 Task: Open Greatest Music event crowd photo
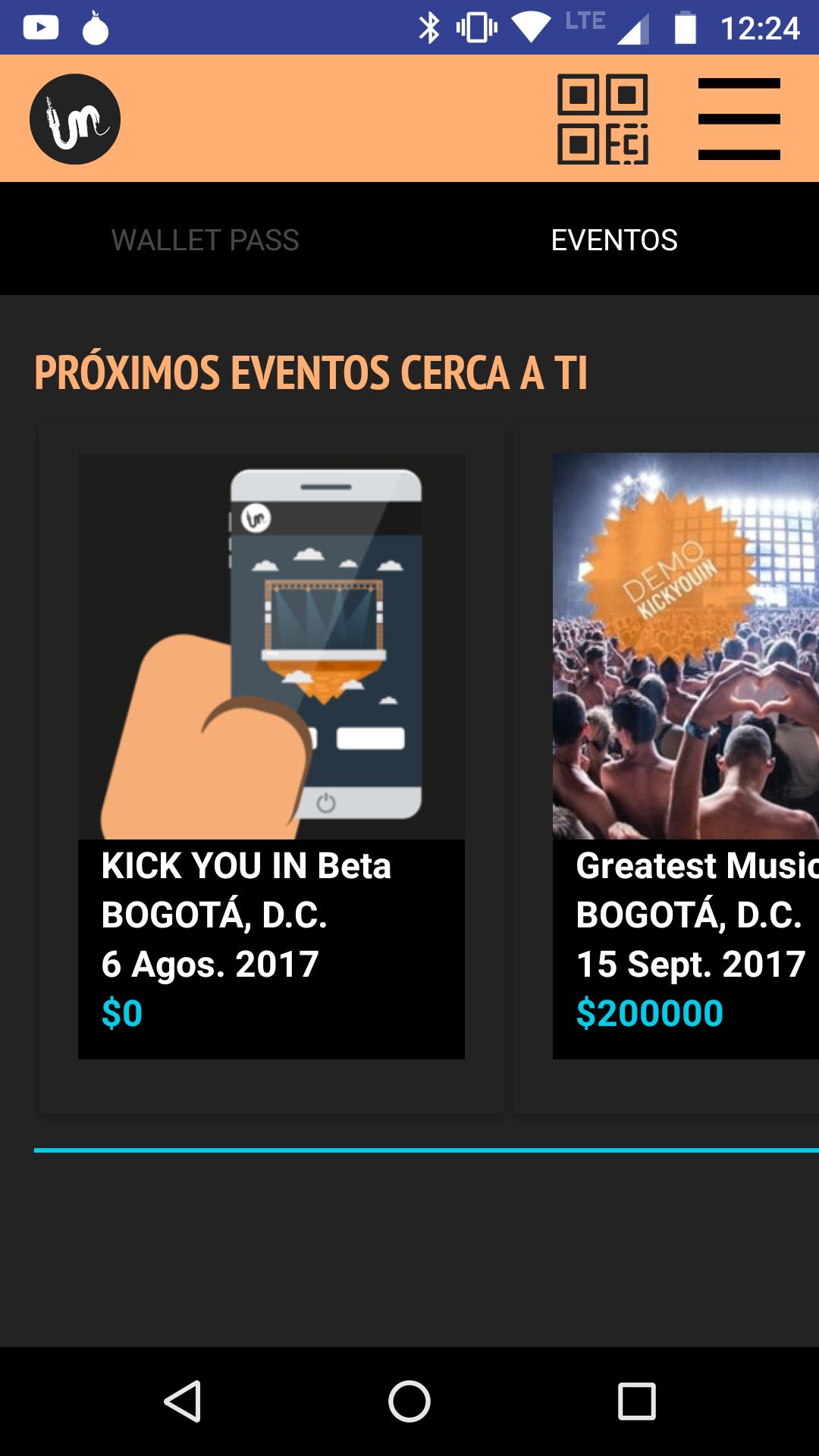coord(686,646)
